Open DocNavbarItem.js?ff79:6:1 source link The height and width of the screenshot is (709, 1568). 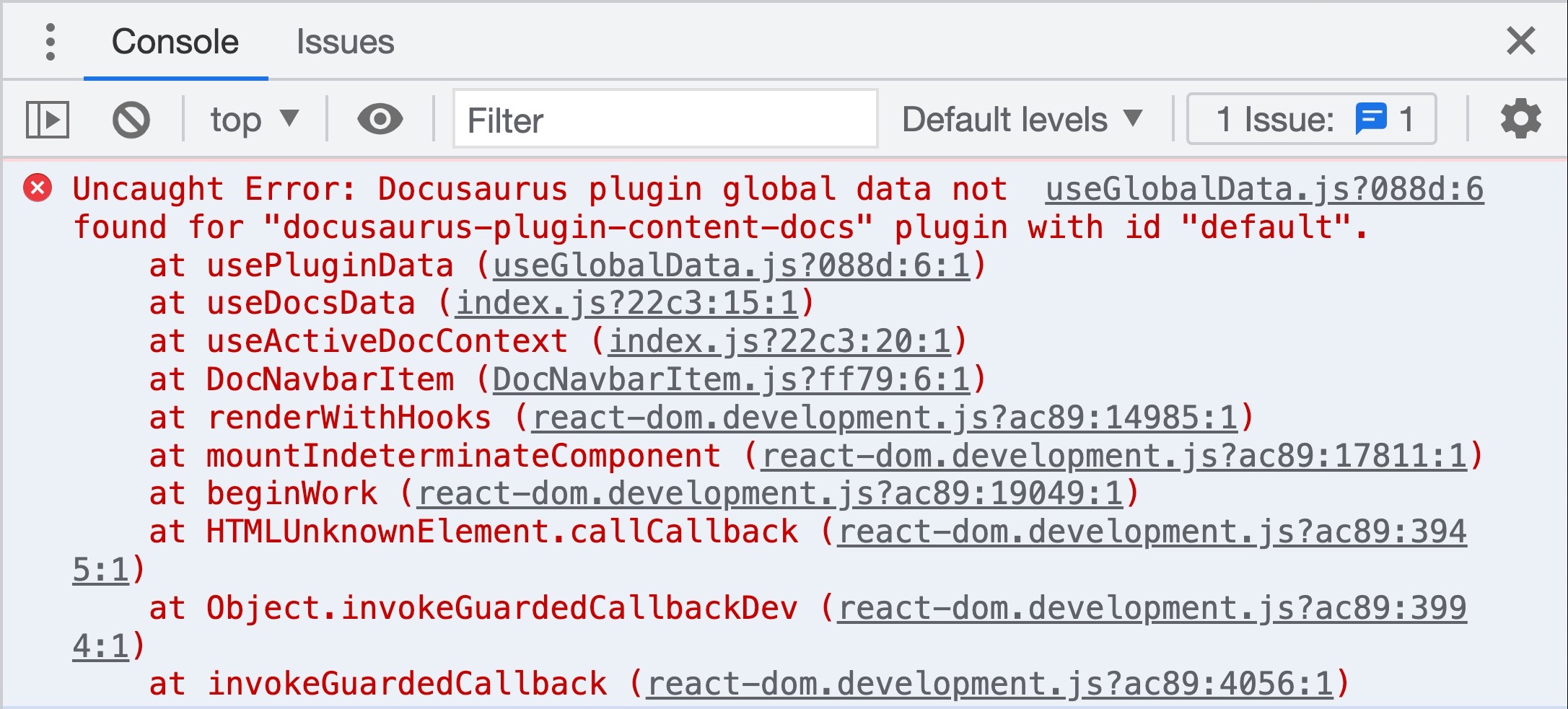pyautogui.click(x=730, y=379)
